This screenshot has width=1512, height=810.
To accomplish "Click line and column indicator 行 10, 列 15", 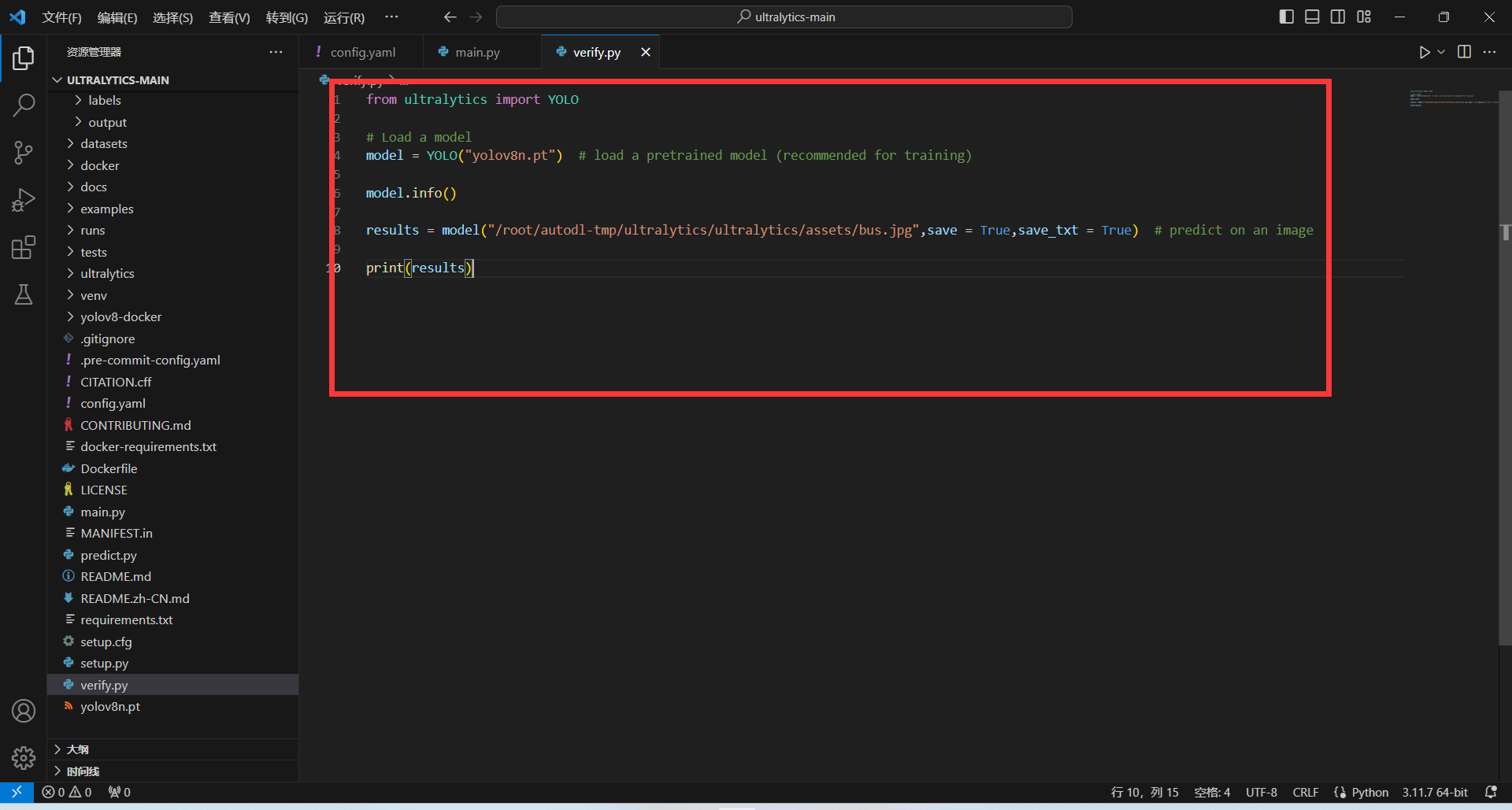I will [x=1144, y=792].
